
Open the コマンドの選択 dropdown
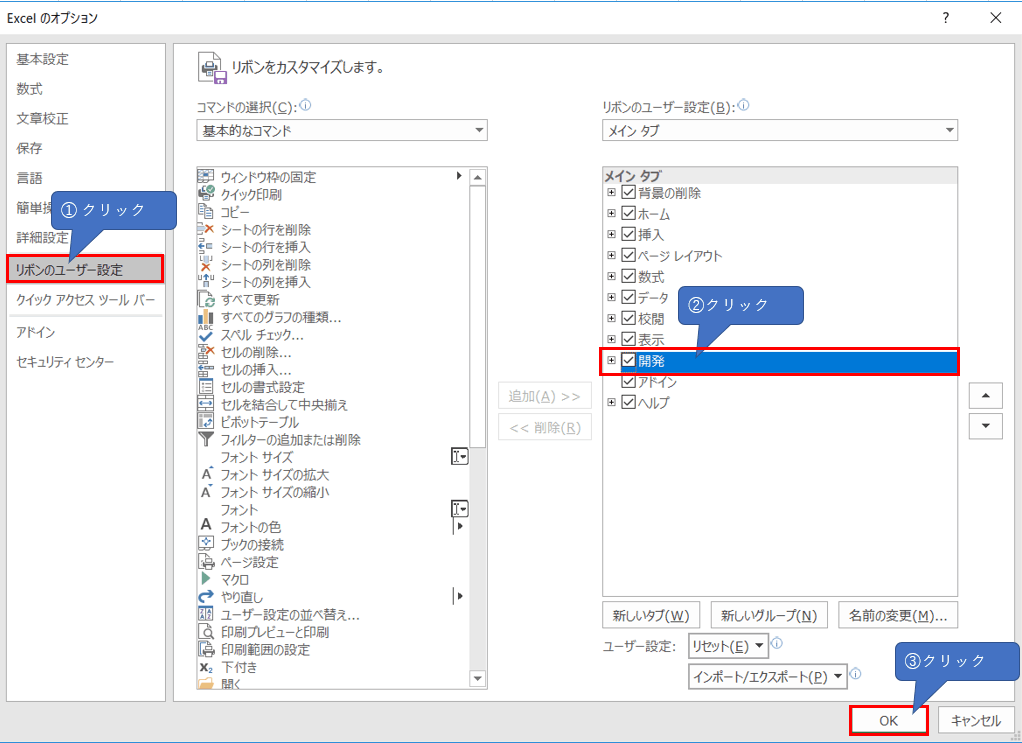[342, 130]
